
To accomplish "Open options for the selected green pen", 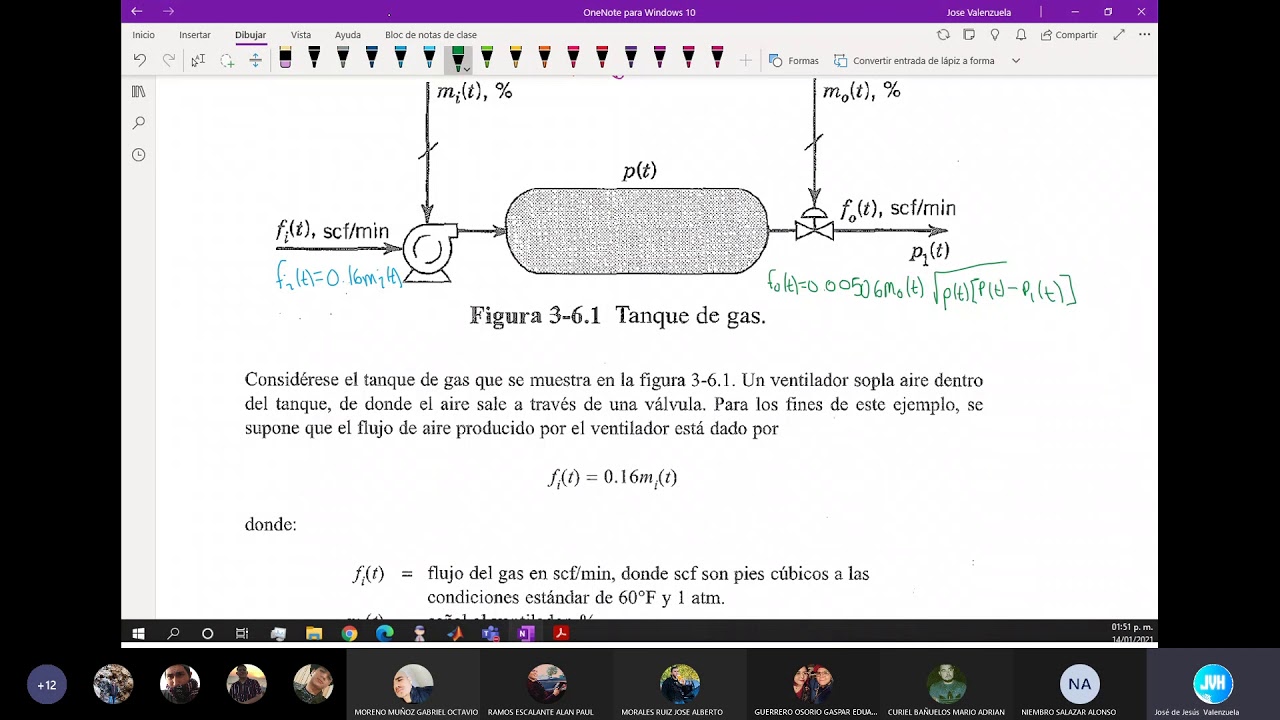I will (x=467, y=68).
